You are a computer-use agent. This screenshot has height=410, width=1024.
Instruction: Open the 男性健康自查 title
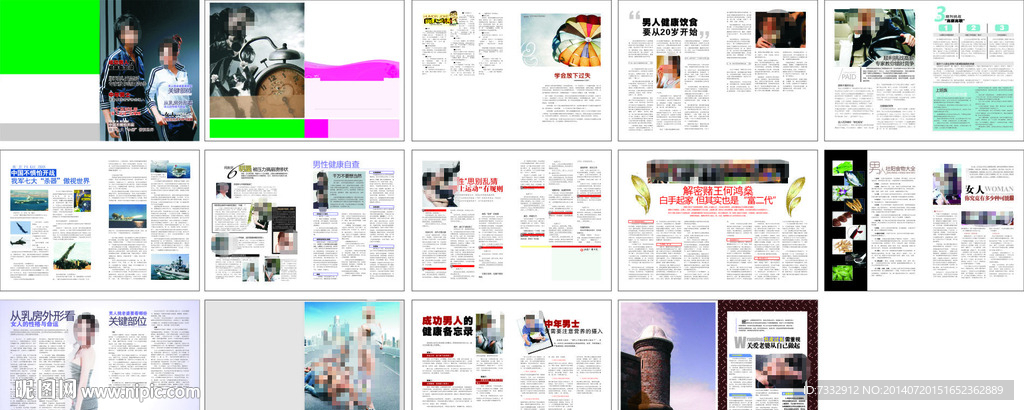[335, 164]
